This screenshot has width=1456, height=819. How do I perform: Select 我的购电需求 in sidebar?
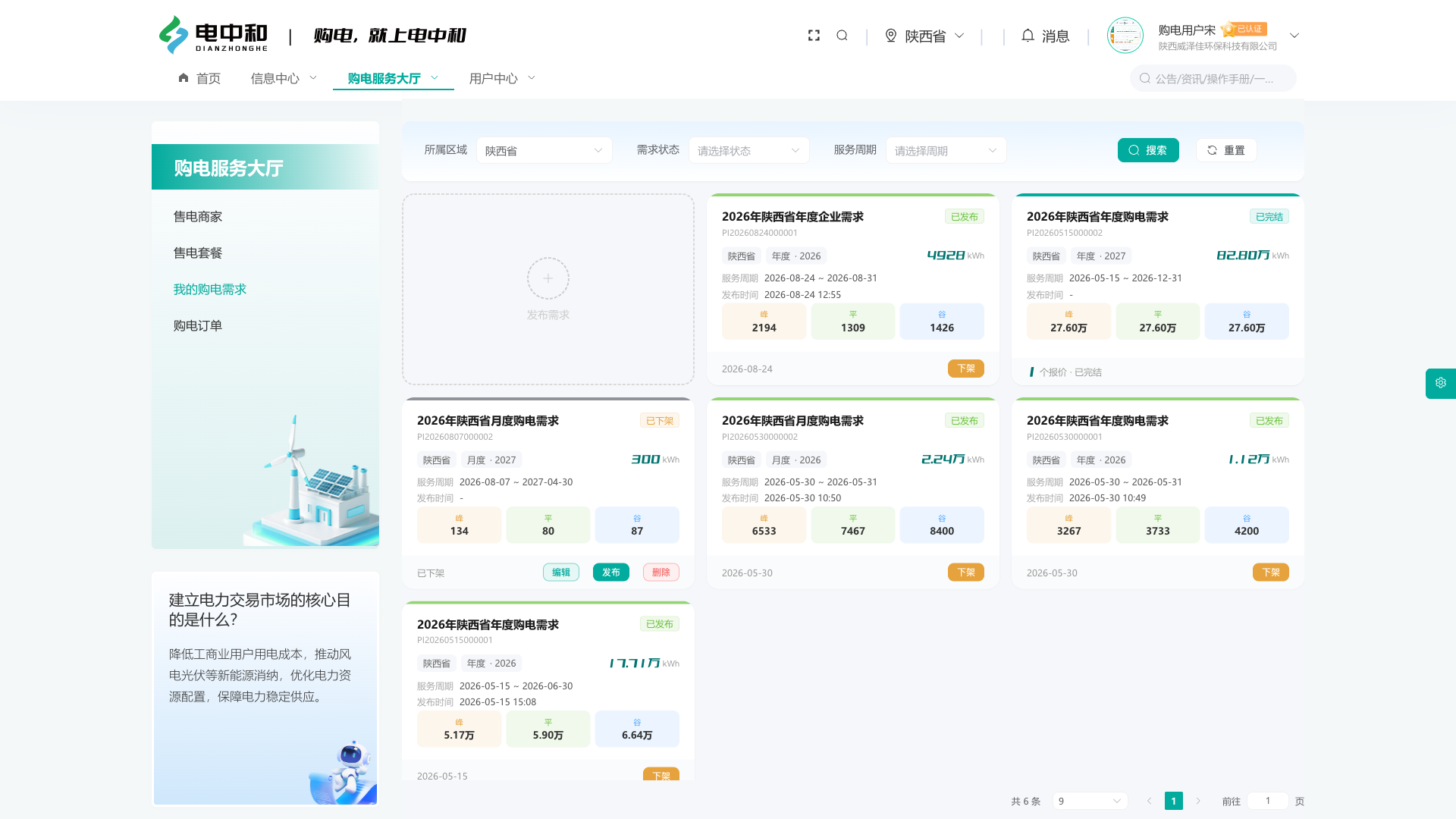point(210,290)
